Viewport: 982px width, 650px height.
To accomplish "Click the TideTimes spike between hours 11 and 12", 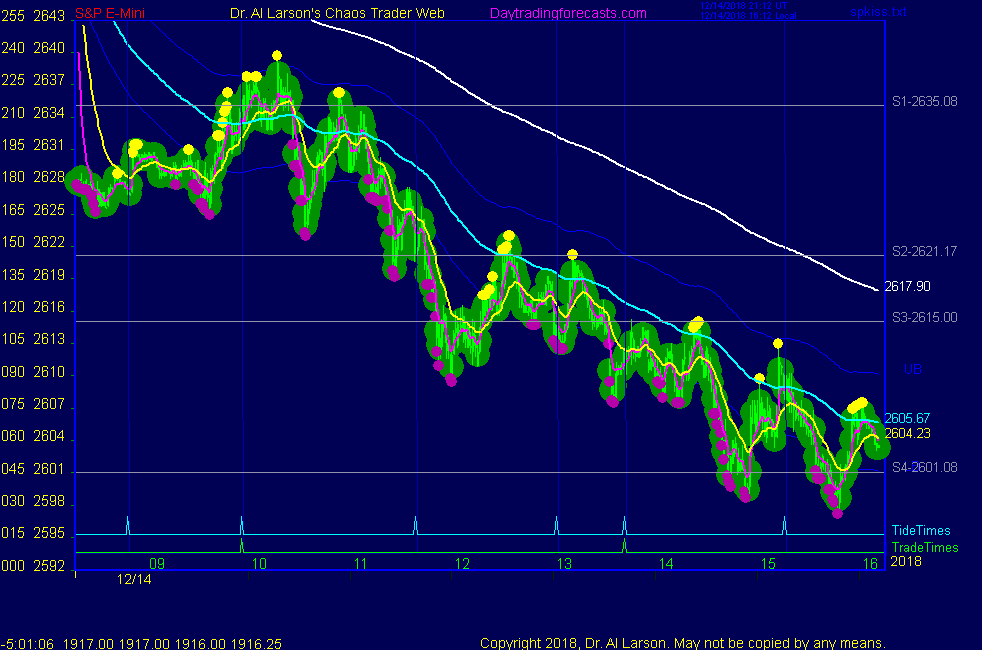I will pos(415,525).
